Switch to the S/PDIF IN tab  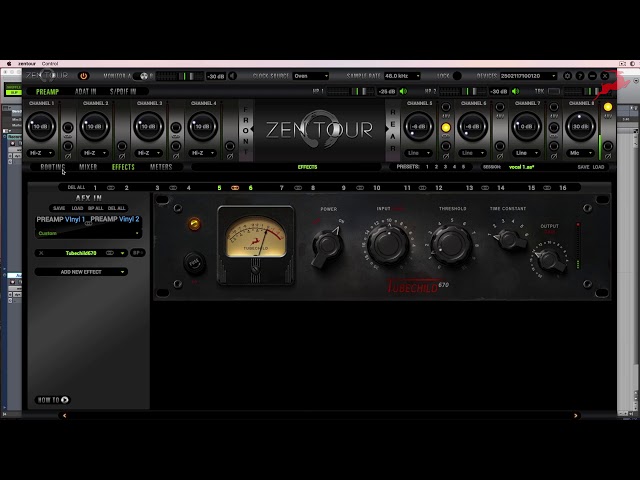(x=123, y=91)
